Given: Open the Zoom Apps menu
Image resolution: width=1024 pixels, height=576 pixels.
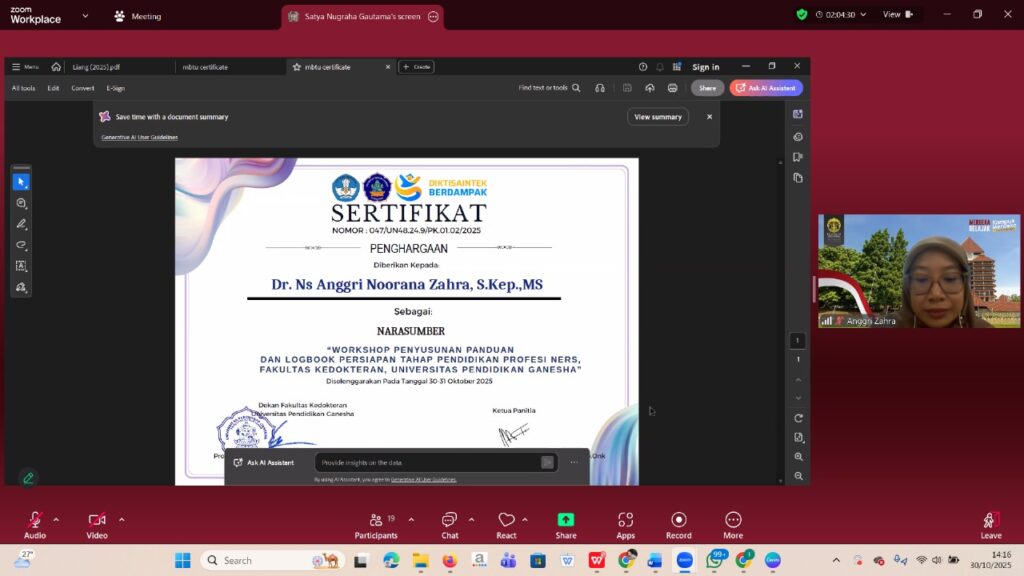Looking at the screenshot, I should point(625,520).
